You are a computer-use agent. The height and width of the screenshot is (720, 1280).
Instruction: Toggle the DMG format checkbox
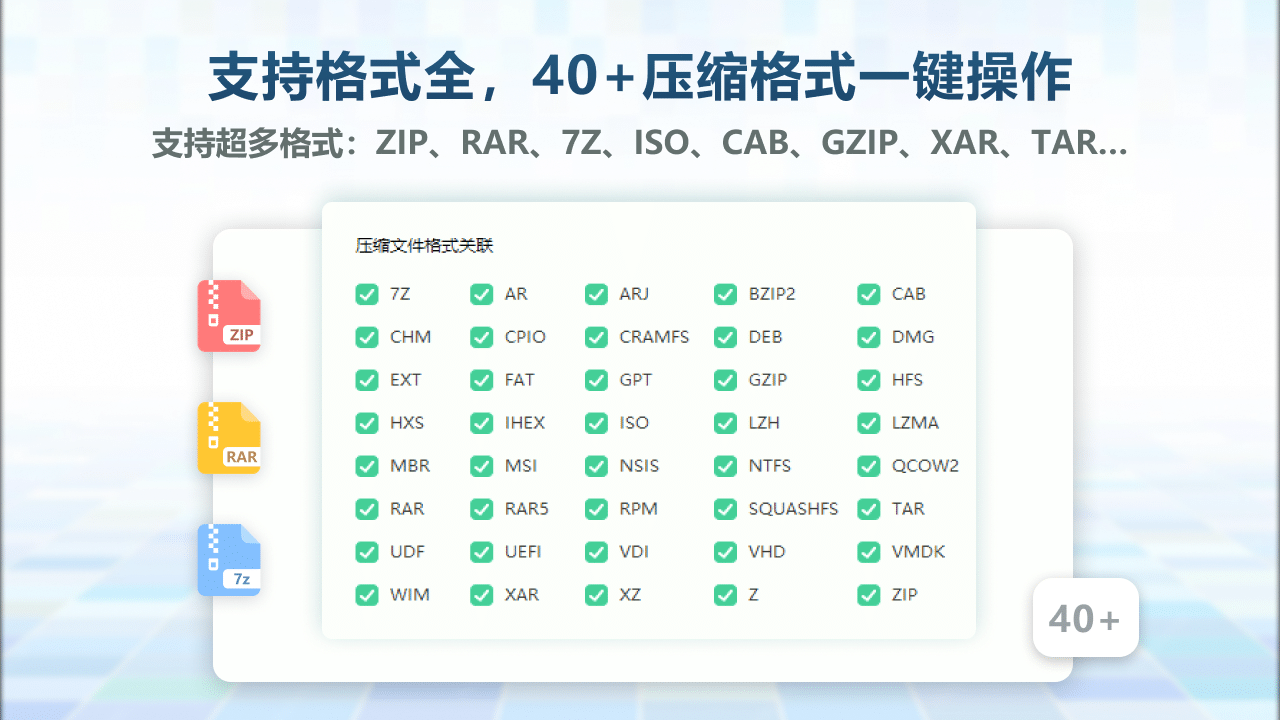tap(868, 337)
